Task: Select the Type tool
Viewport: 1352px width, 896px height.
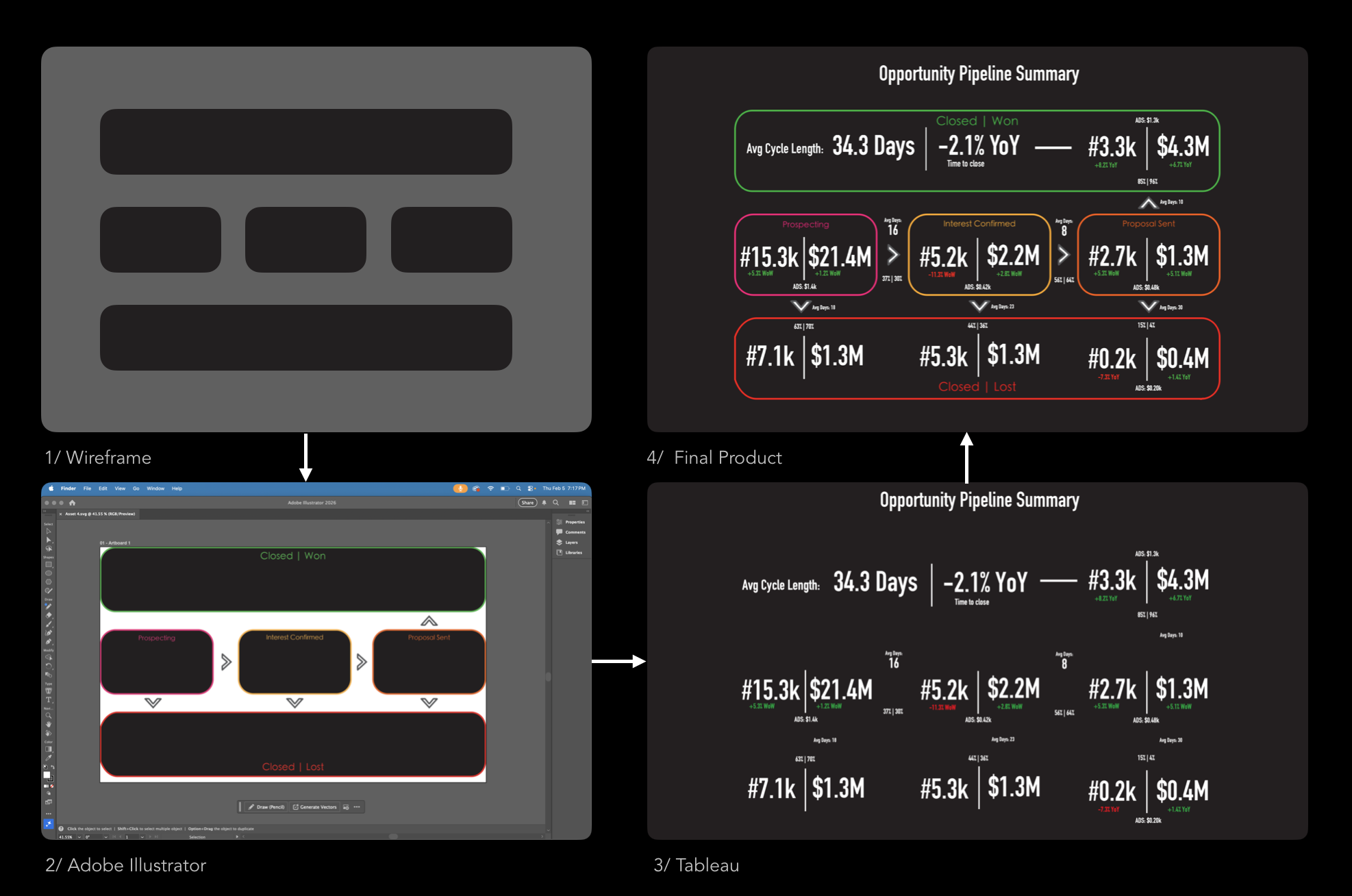Action: point(49,699)
